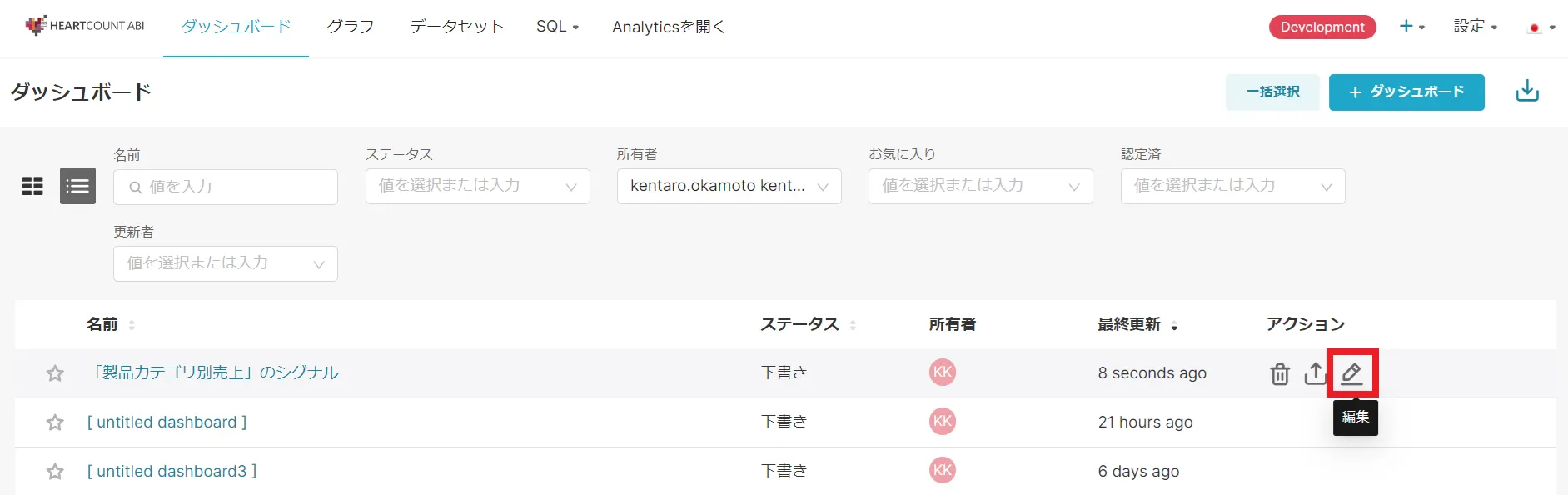Star the [ untitled dashboard3 ] row
The height and width of the screenshot is (495, 1568).
(55, 472)
